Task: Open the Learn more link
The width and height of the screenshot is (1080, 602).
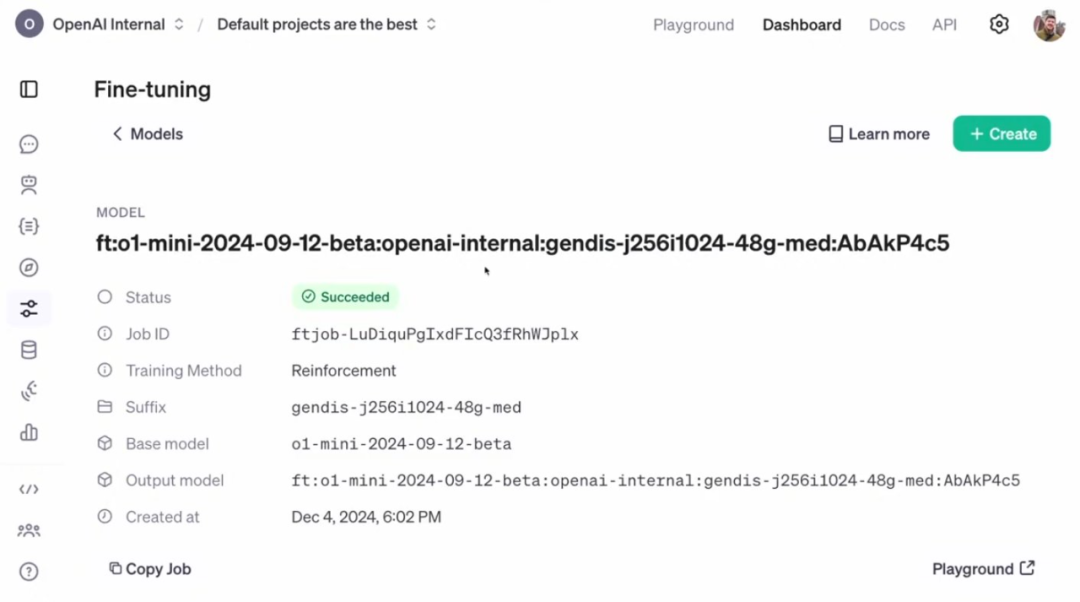Action: coord(879,134)
